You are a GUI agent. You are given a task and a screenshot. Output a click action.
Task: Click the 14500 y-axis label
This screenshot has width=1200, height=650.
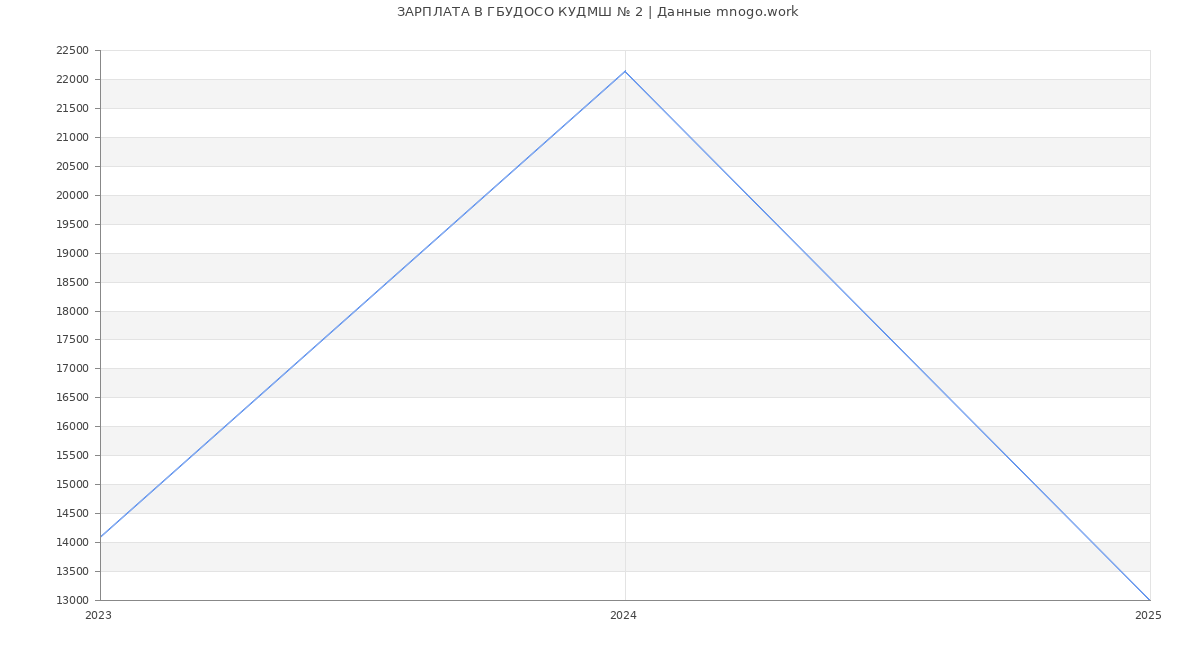click(x=72, y=514)
